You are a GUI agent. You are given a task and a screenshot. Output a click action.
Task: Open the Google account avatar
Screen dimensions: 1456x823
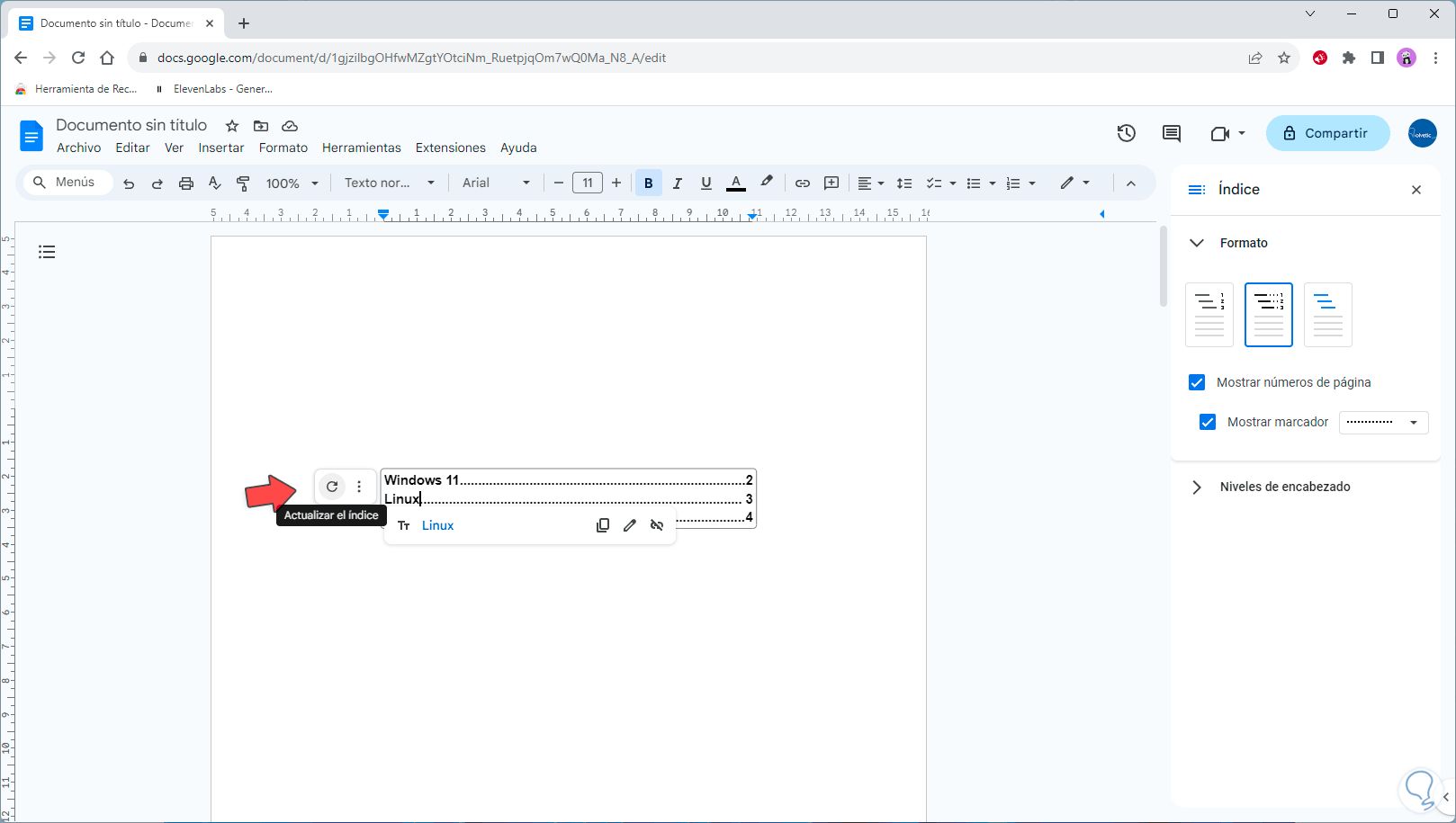[1423, 133]
